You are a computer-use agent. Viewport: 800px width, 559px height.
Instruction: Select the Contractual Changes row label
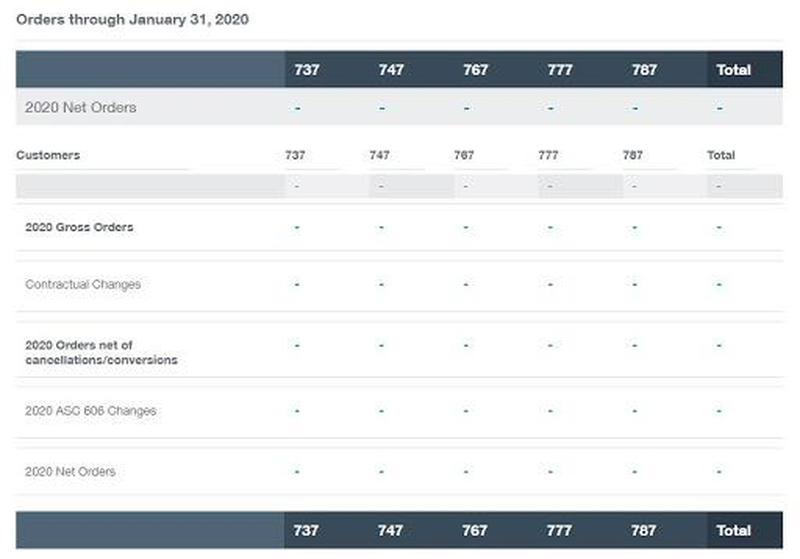pyautogui.click(x=83, y=284)
